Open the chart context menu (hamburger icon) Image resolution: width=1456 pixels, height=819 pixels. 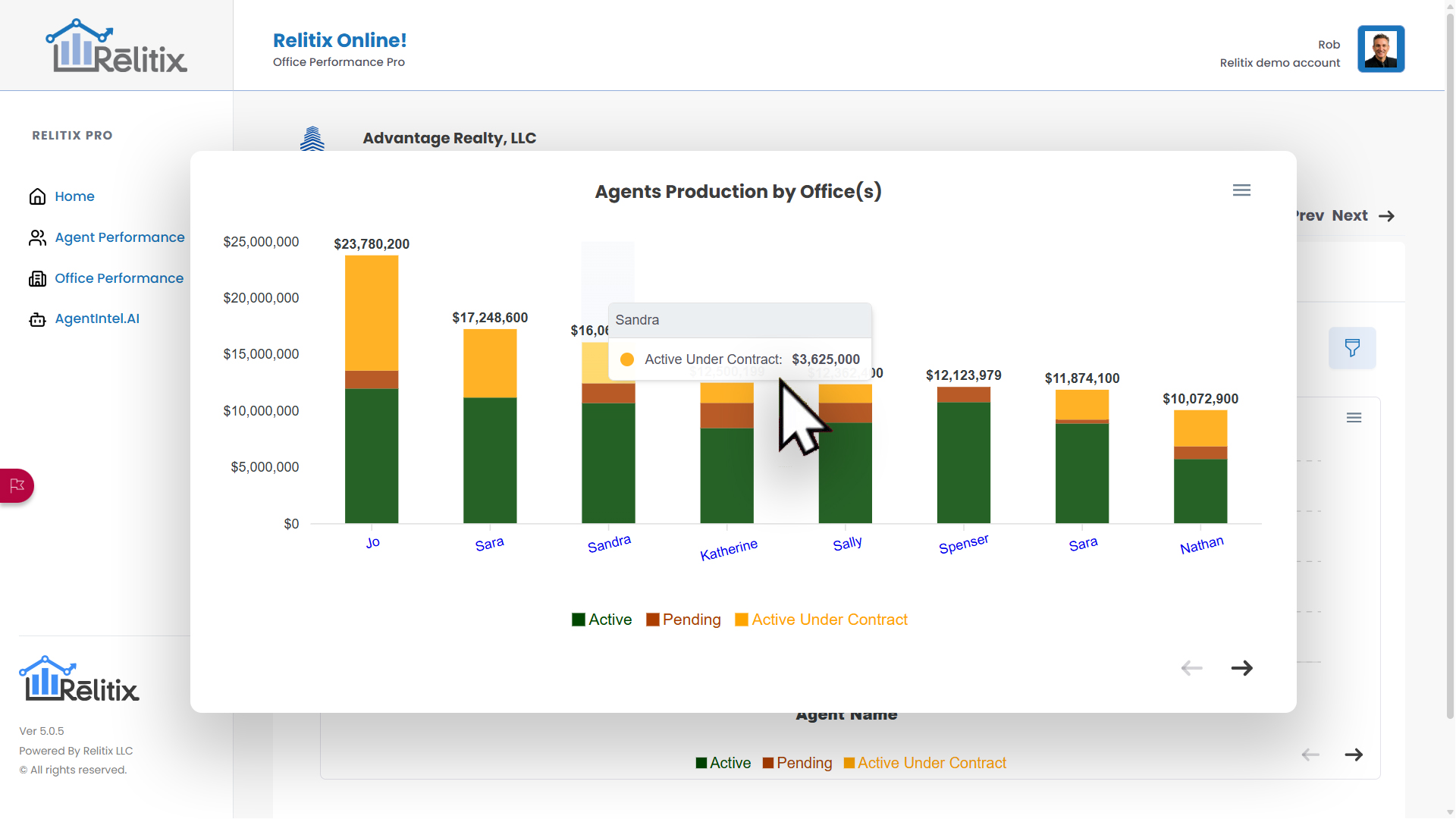coord(1241,190)
